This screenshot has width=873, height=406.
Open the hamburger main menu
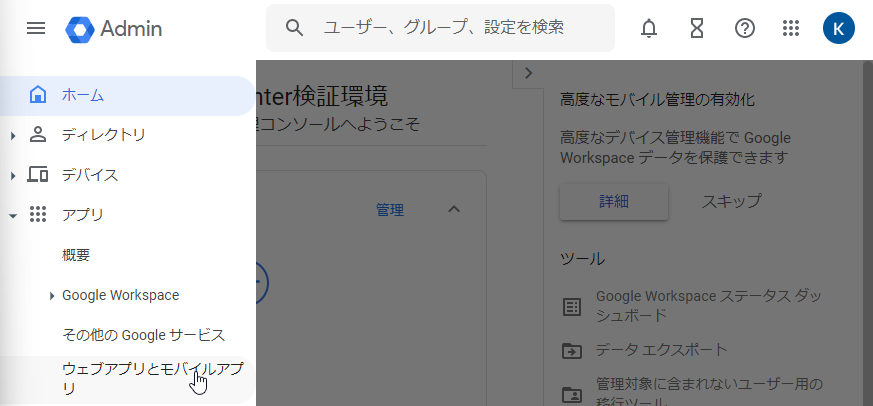36,28
